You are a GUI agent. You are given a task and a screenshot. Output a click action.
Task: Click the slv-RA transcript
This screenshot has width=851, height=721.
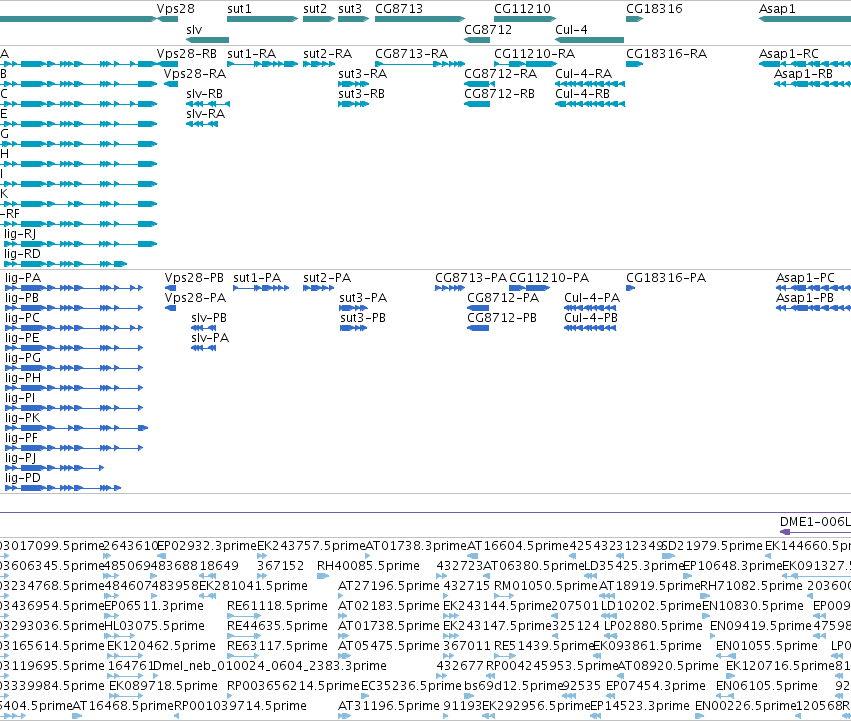click(x=202, y=124)
